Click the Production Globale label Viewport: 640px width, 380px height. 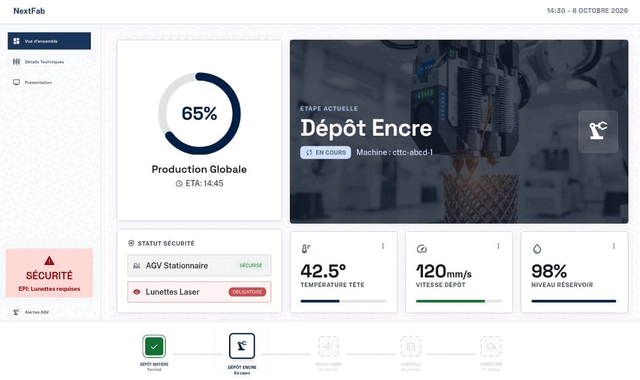pos(199,169)
